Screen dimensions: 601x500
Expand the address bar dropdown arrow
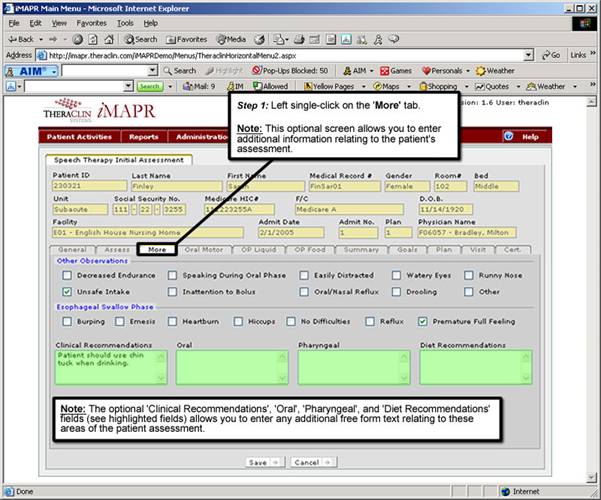(529, 55)
